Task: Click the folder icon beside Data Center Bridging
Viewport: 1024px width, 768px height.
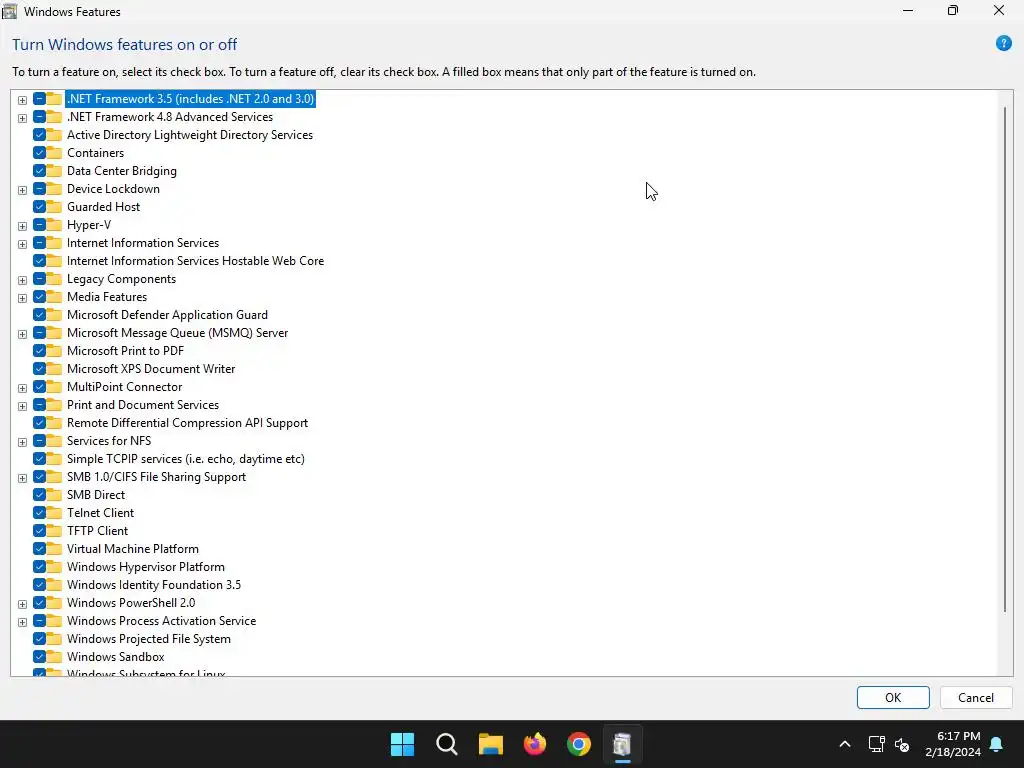Action: [x=54, y=171]
